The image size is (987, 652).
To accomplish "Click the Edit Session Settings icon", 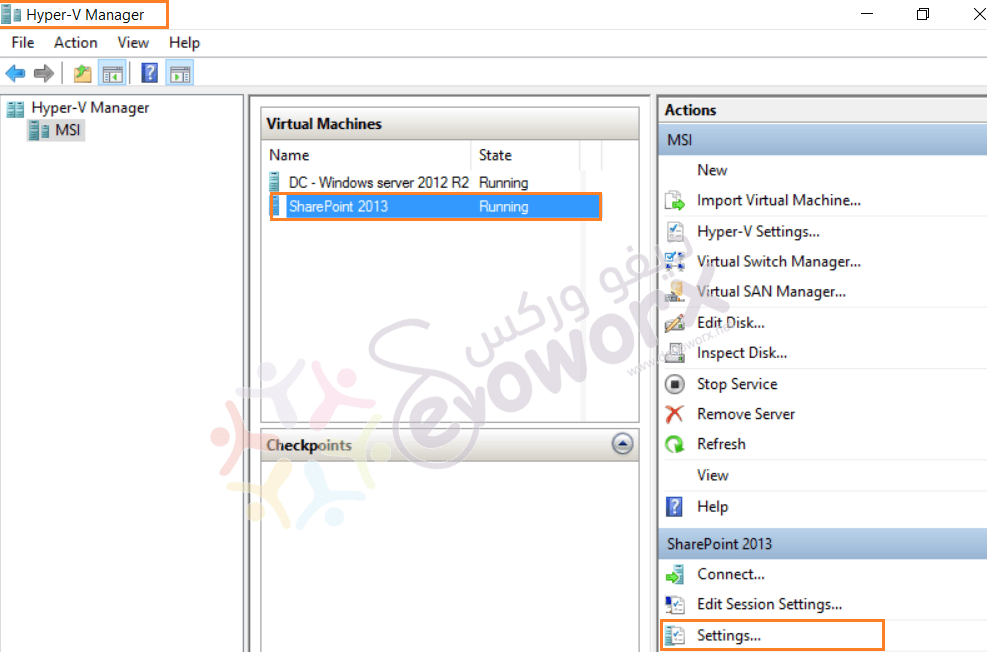I will click(x=675, y=605).
